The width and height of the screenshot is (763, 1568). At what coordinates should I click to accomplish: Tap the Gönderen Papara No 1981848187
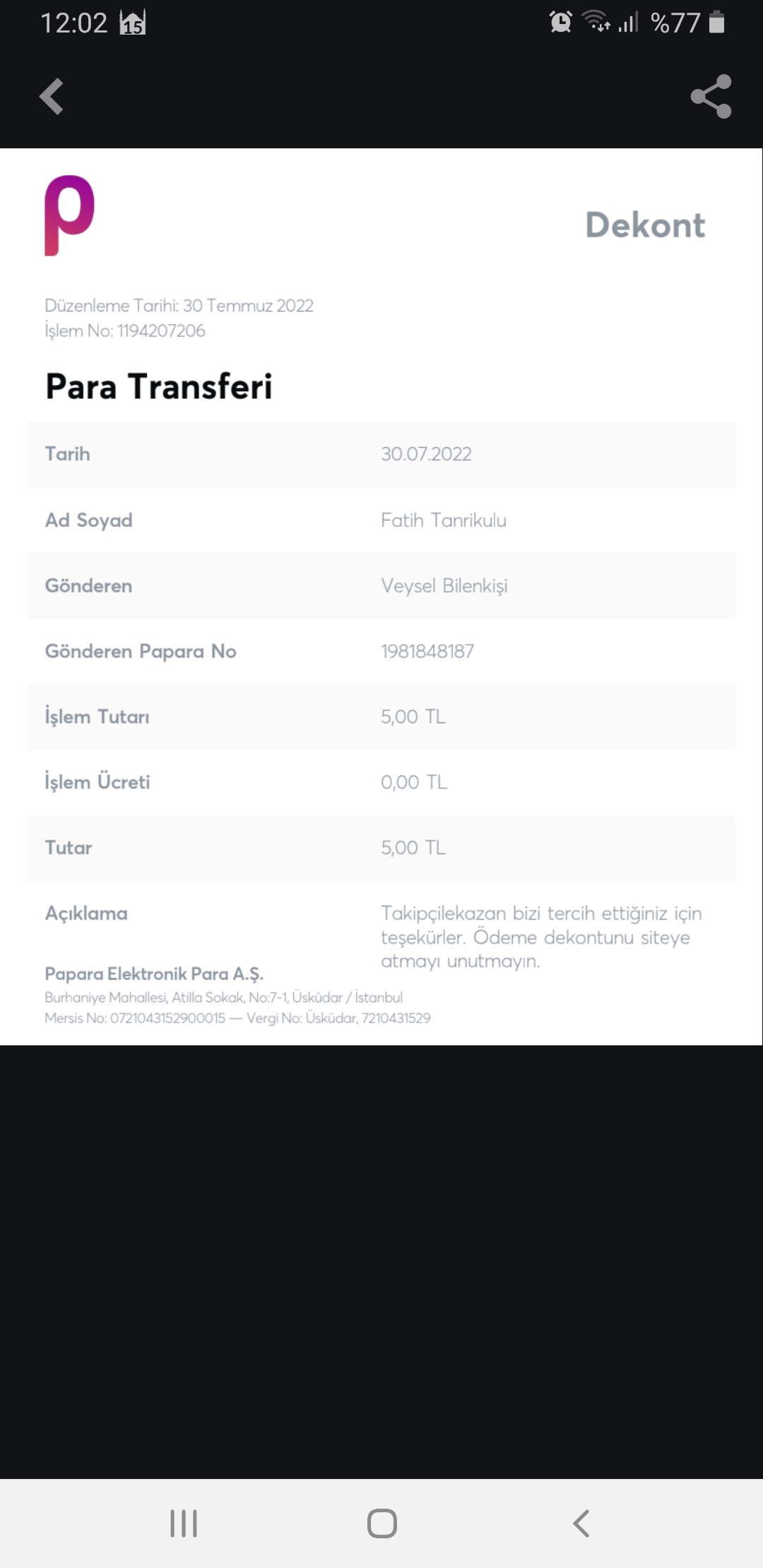click(x=427, y=651)
